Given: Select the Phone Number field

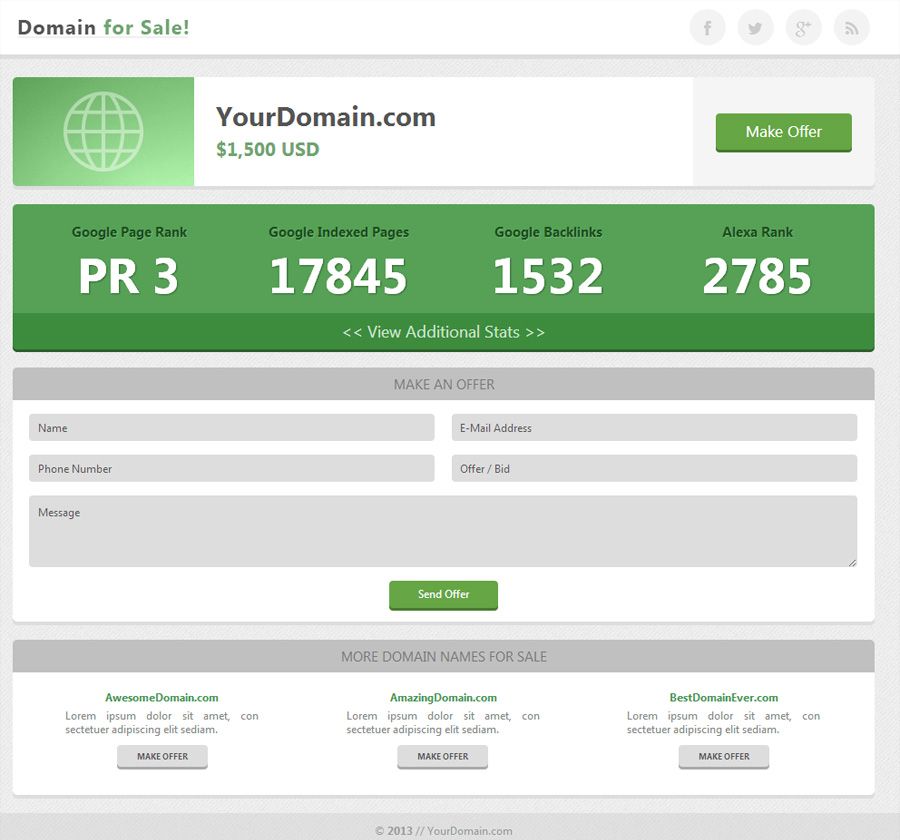Looking at the screenshot, I should [231, 469].
